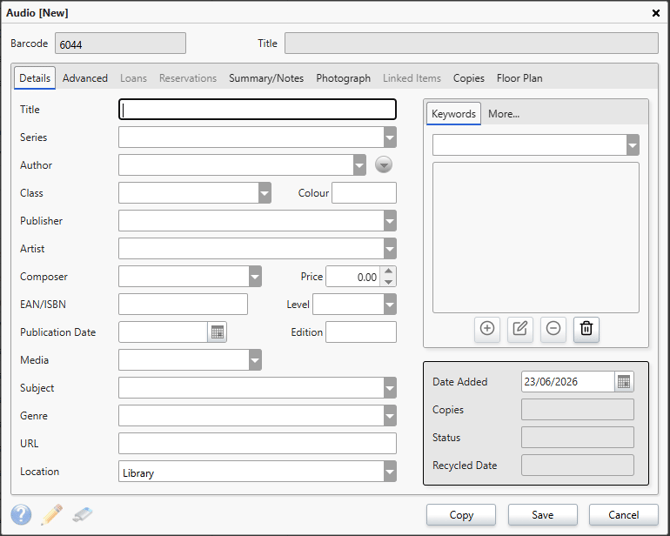Click the Cancel button

[x=623, y=515]
